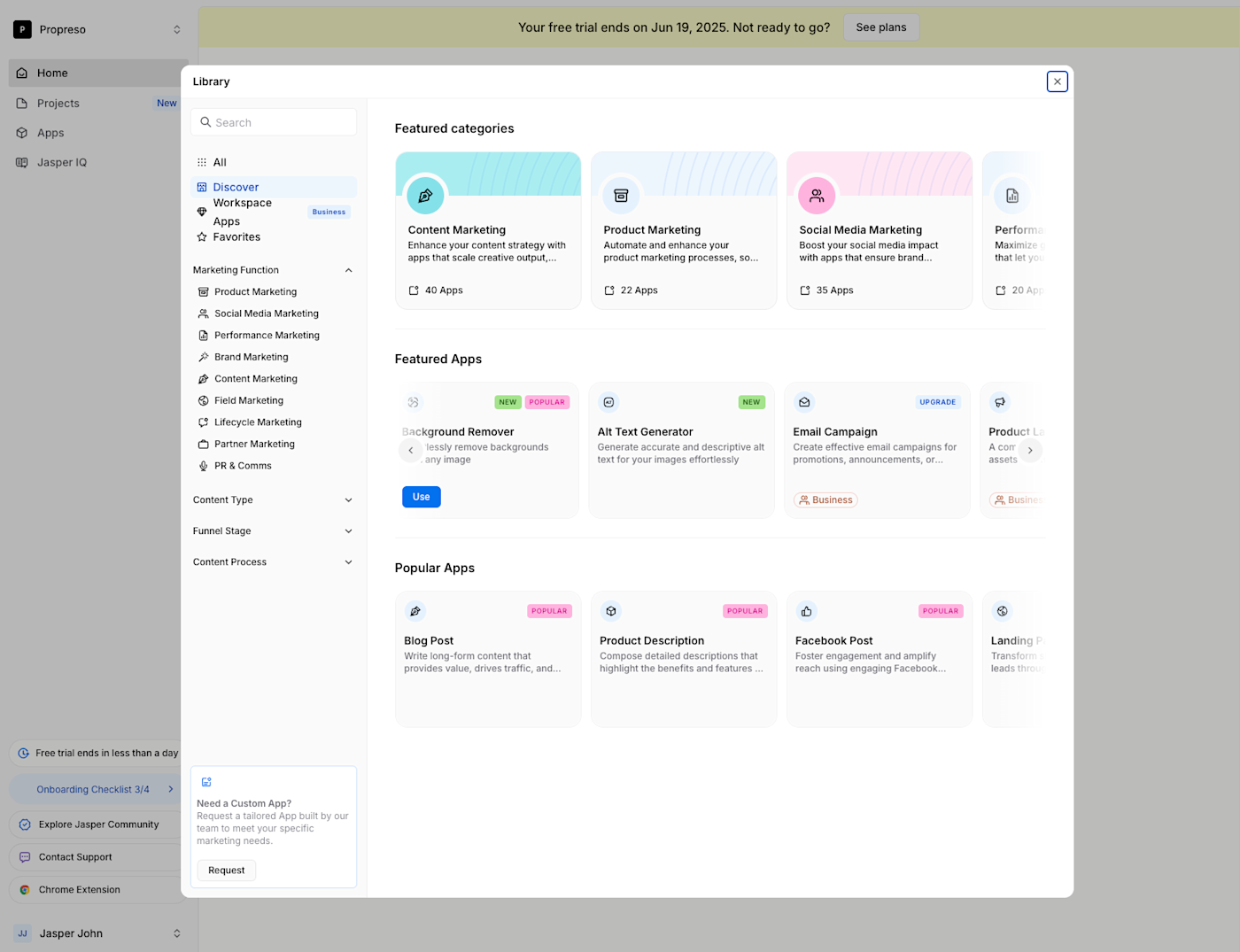Click the Business badge beside Workspace Apps
Image resolution: width=1240 pixels, height=952 pixels.
[329, 213]
